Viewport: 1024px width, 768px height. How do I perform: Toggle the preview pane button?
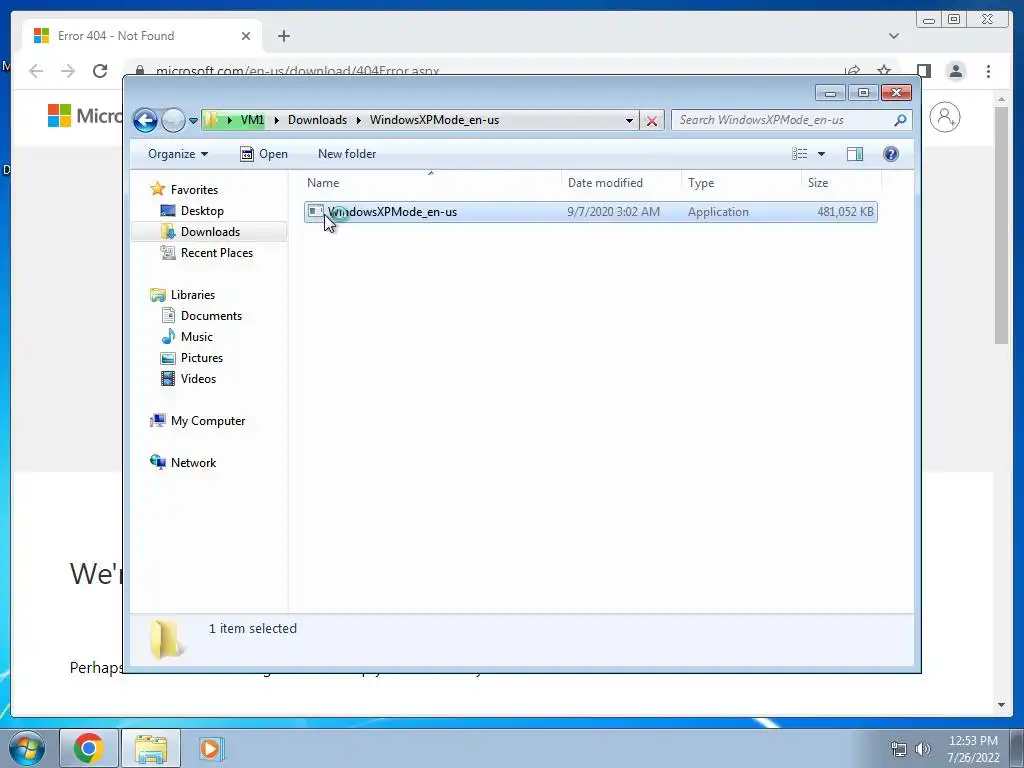point(855,154)
